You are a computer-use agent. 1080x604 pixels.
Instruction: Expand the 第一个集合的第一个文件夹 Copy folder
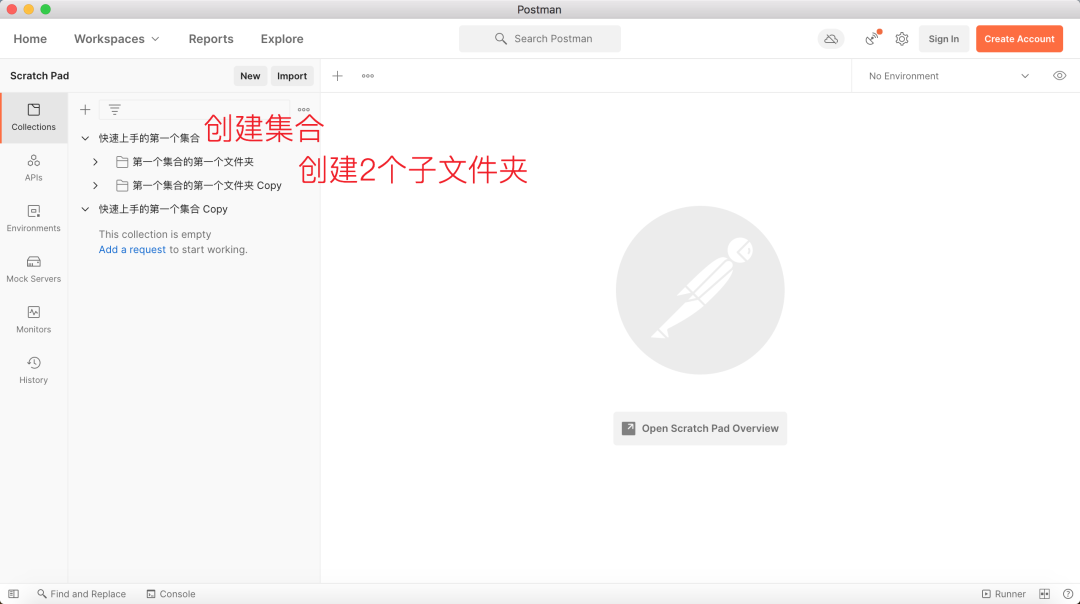96,185
